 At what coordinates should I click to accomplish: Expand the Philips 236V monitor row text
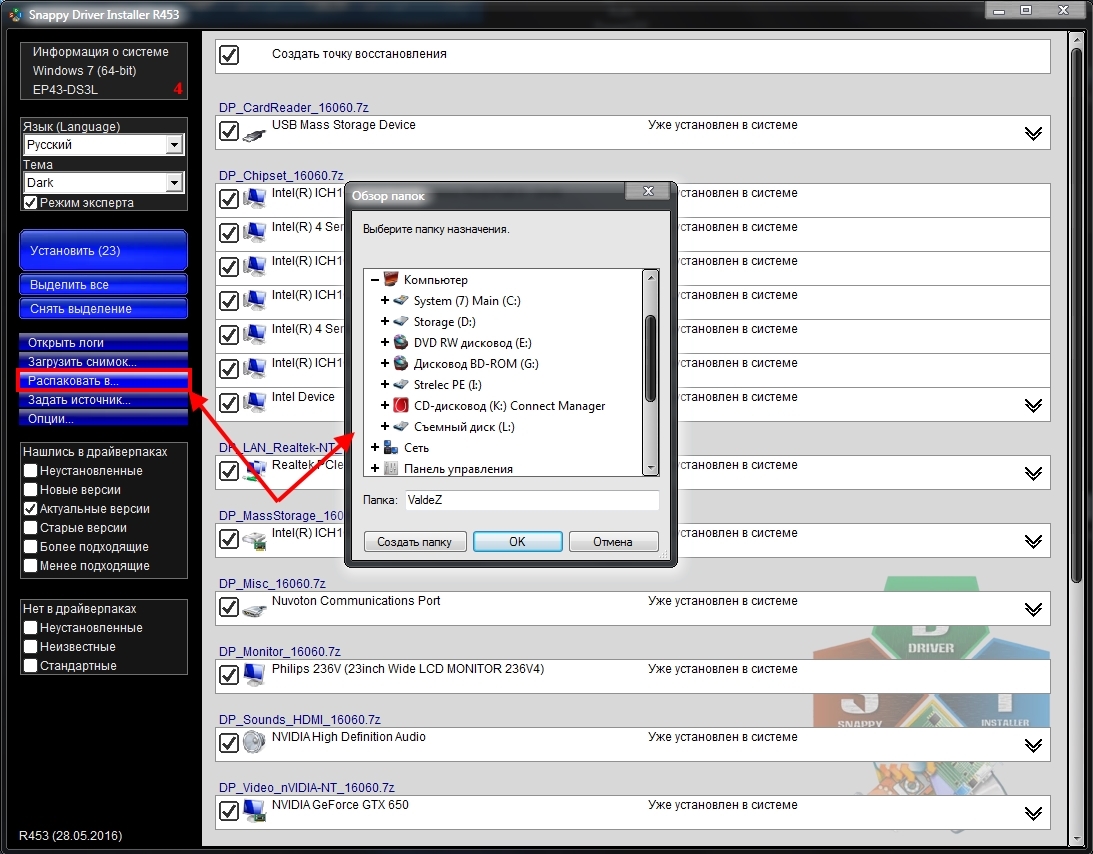click(408, 669)
